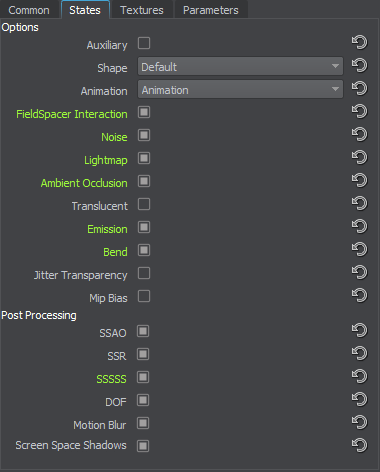Reset the Screen Space Shadows setting
Image resolution: width=380 pixels, height=472 pixels.
click(359, 446)
